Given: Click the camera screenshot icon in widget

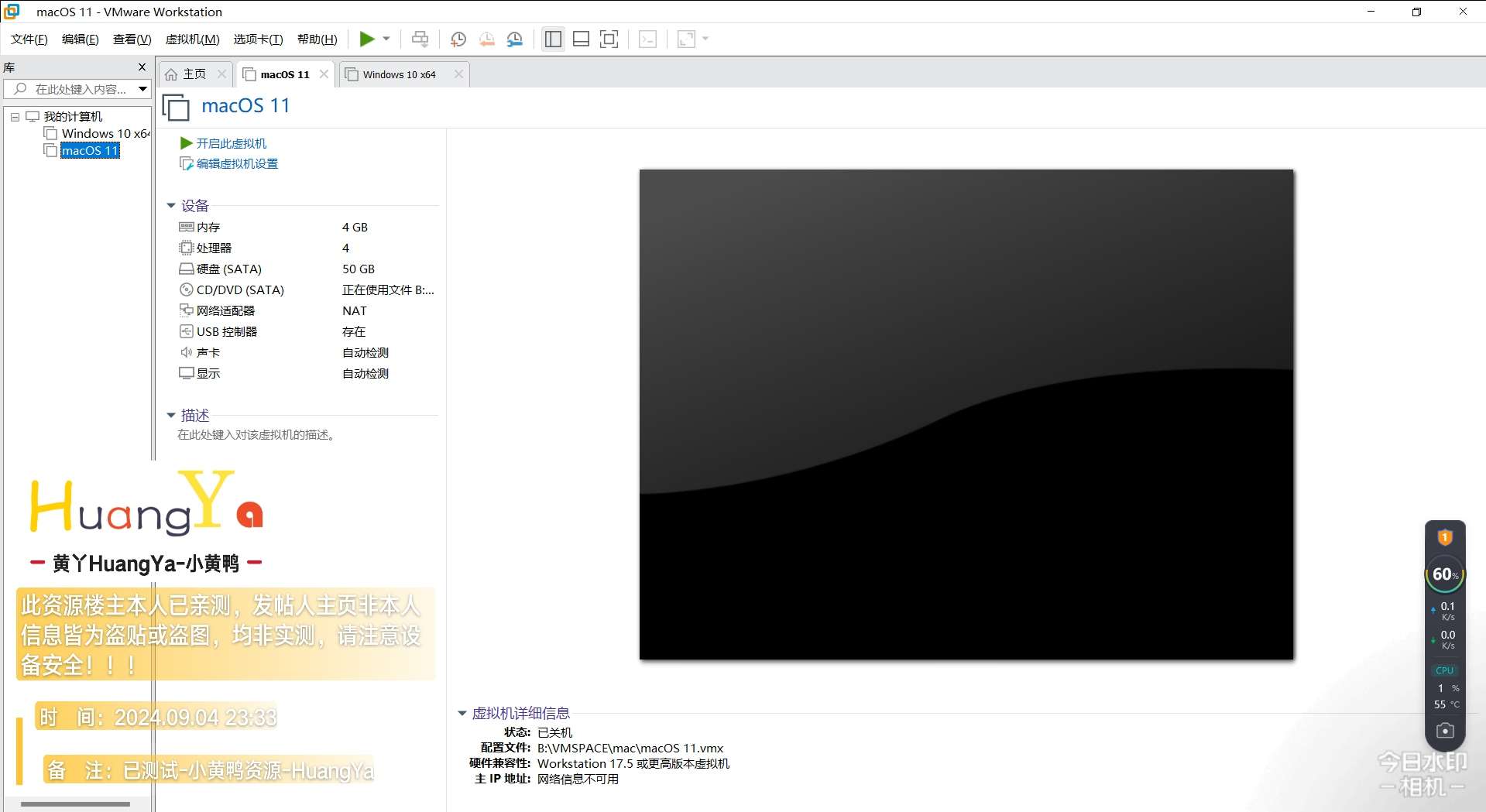Looking at the screenshot, I should 1445,731.
